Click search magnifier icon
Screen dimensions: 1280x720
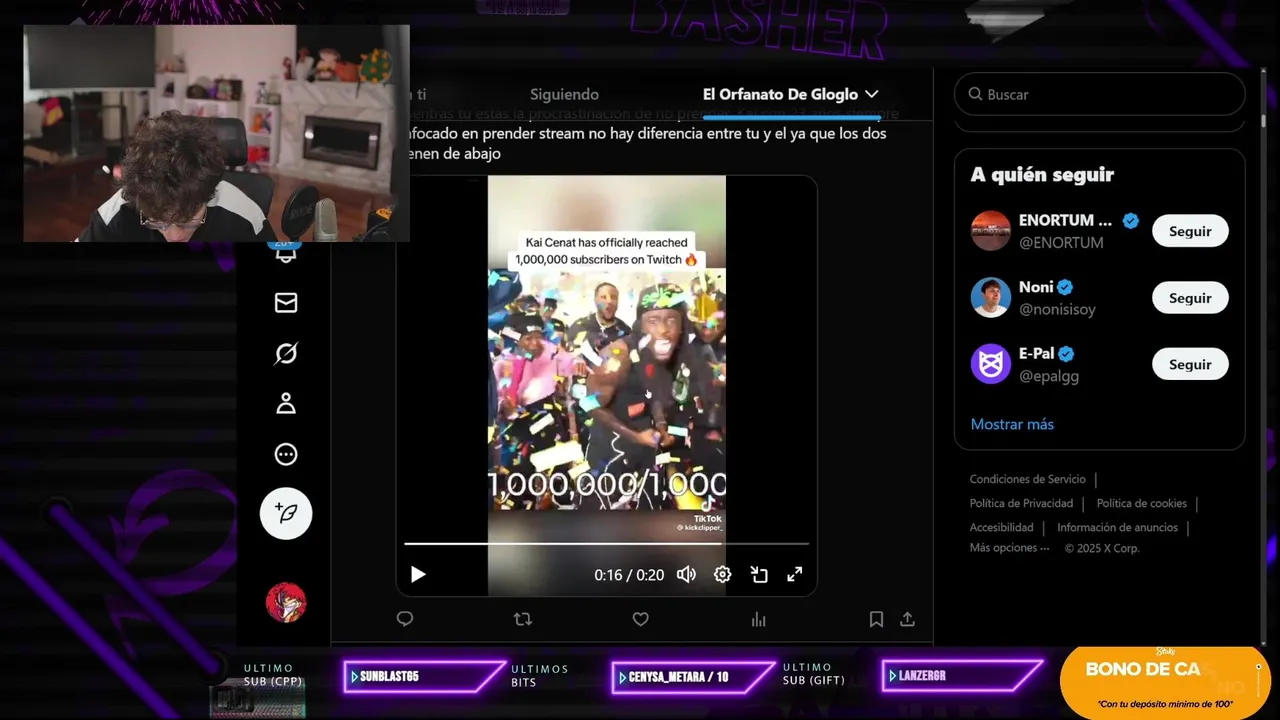975,94
